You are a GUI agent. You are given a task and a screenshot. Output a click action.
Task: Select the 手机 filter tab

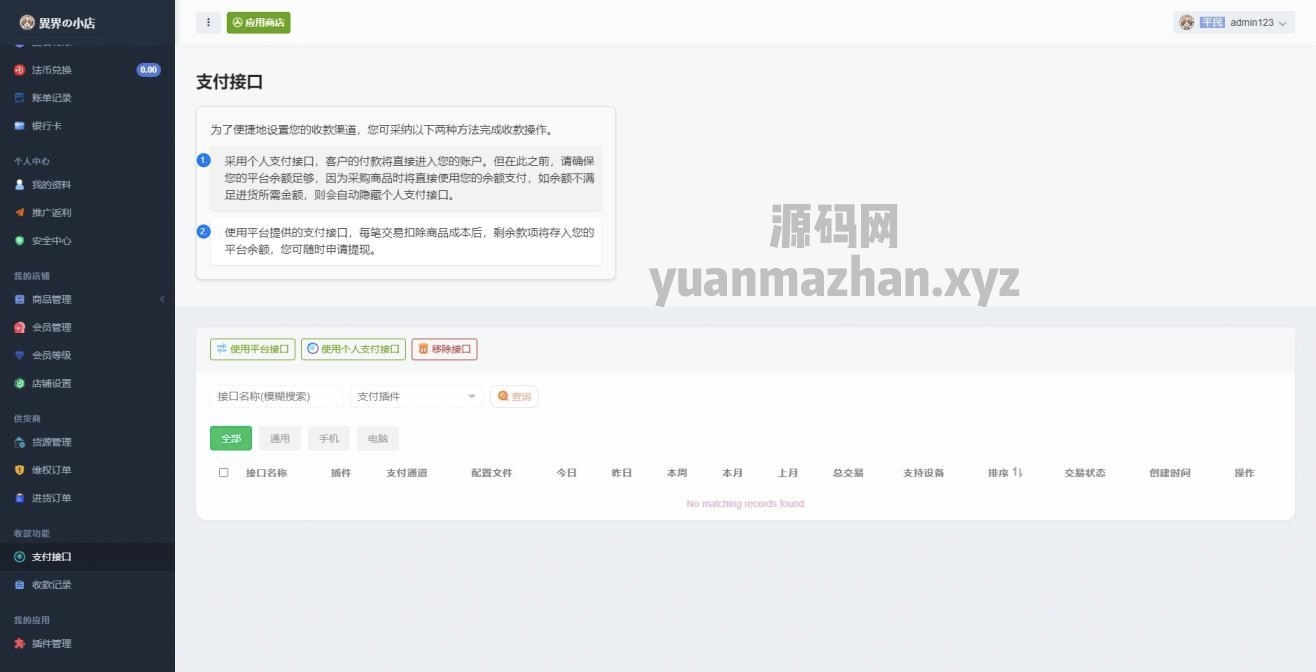tap(329, 438)
